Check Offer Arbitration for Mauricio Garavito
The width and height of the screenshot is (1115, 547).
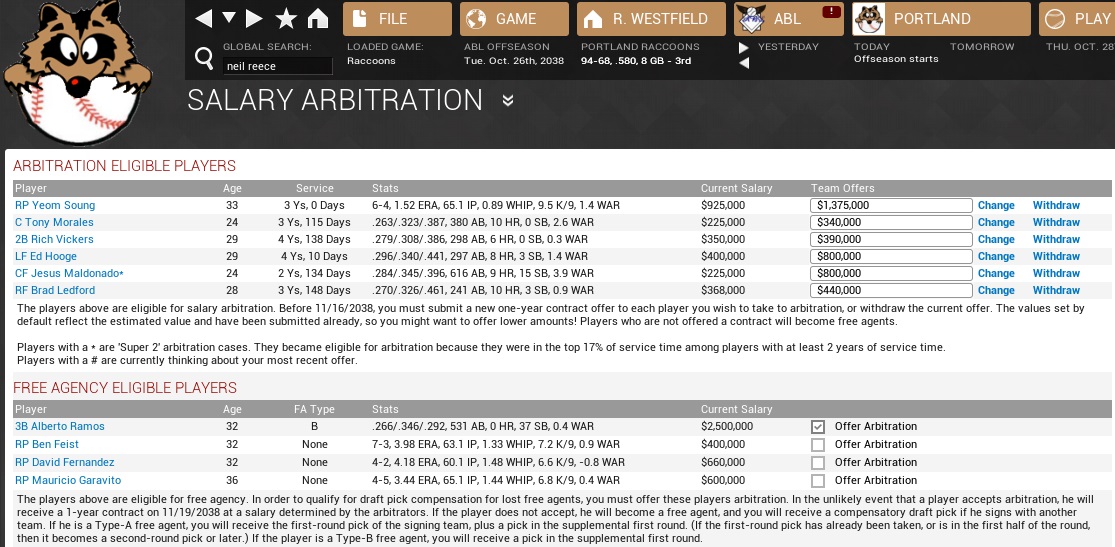(x=818, y=481)
